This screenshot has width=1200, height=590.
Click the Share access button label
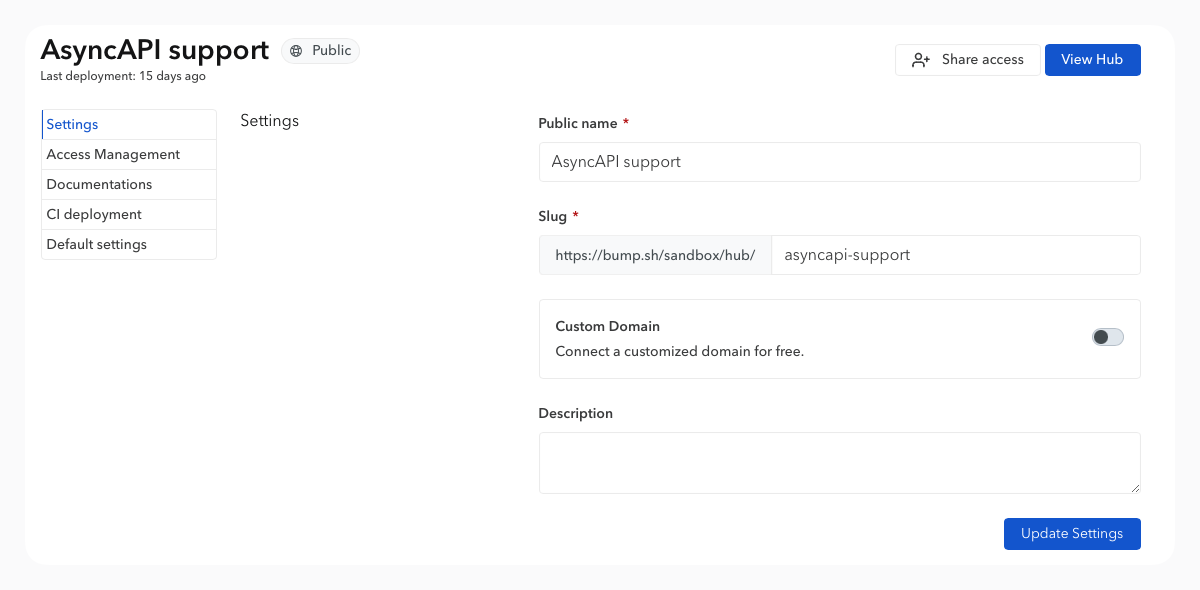pyautogui.click(x=982, y=60)
